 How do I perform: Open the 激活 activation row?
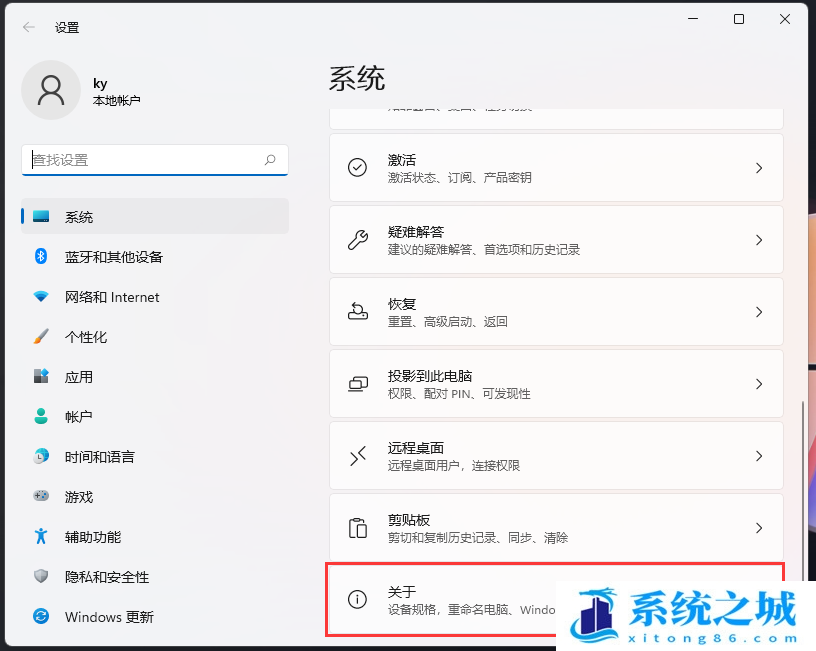556,168
